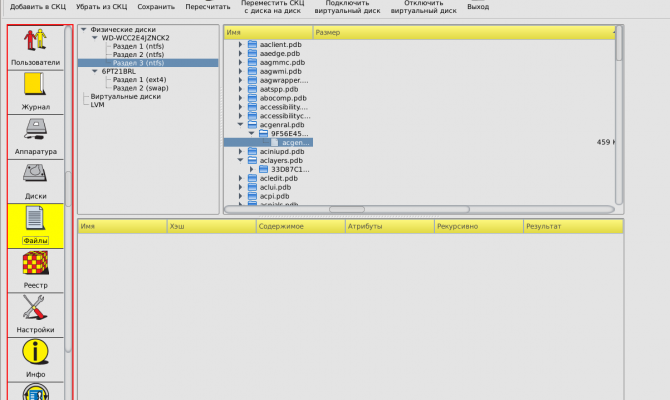Select Раздел 1 (ext4) partition

139,79
